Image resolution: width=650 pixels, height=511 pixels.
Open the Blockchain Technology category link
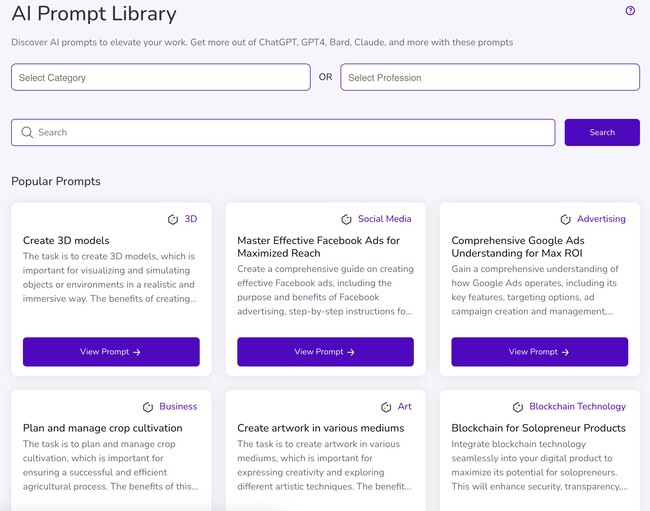(577, 407)
